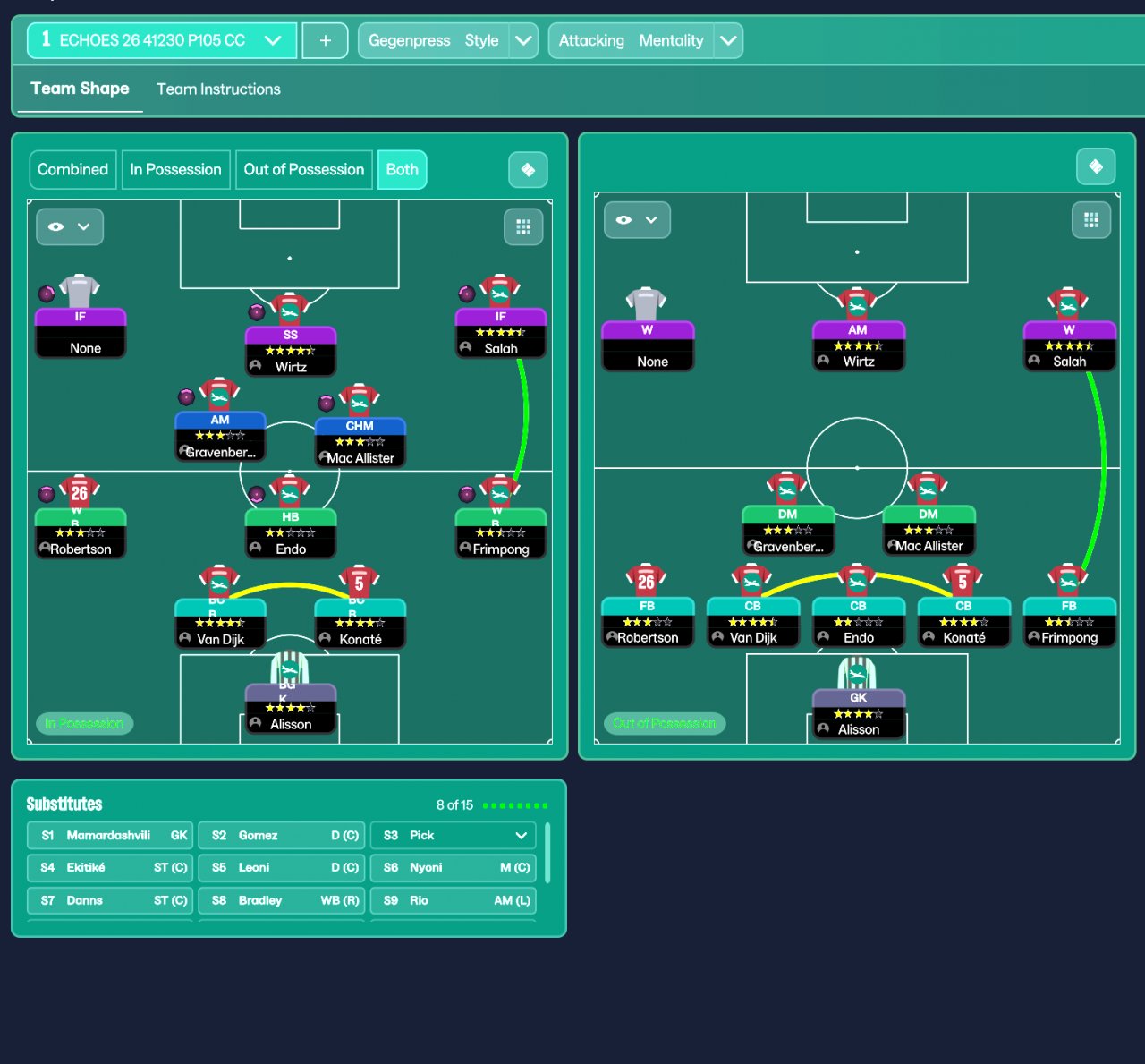Select substitute S9 Rio
Viewport: 1145px width, 1064px height.
454,901
